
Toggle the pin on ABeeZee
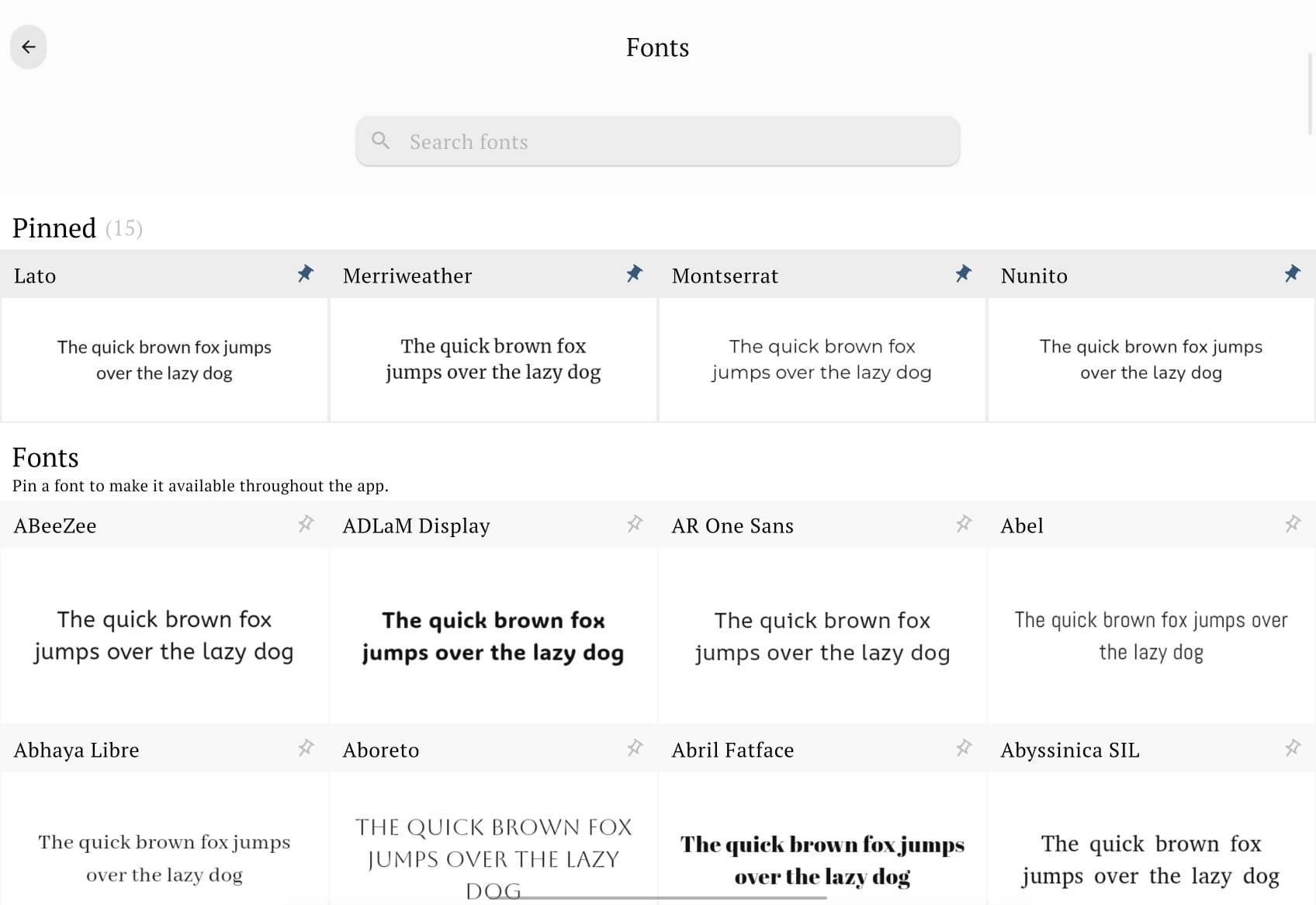pyautogui.click(x=306, y=524)
